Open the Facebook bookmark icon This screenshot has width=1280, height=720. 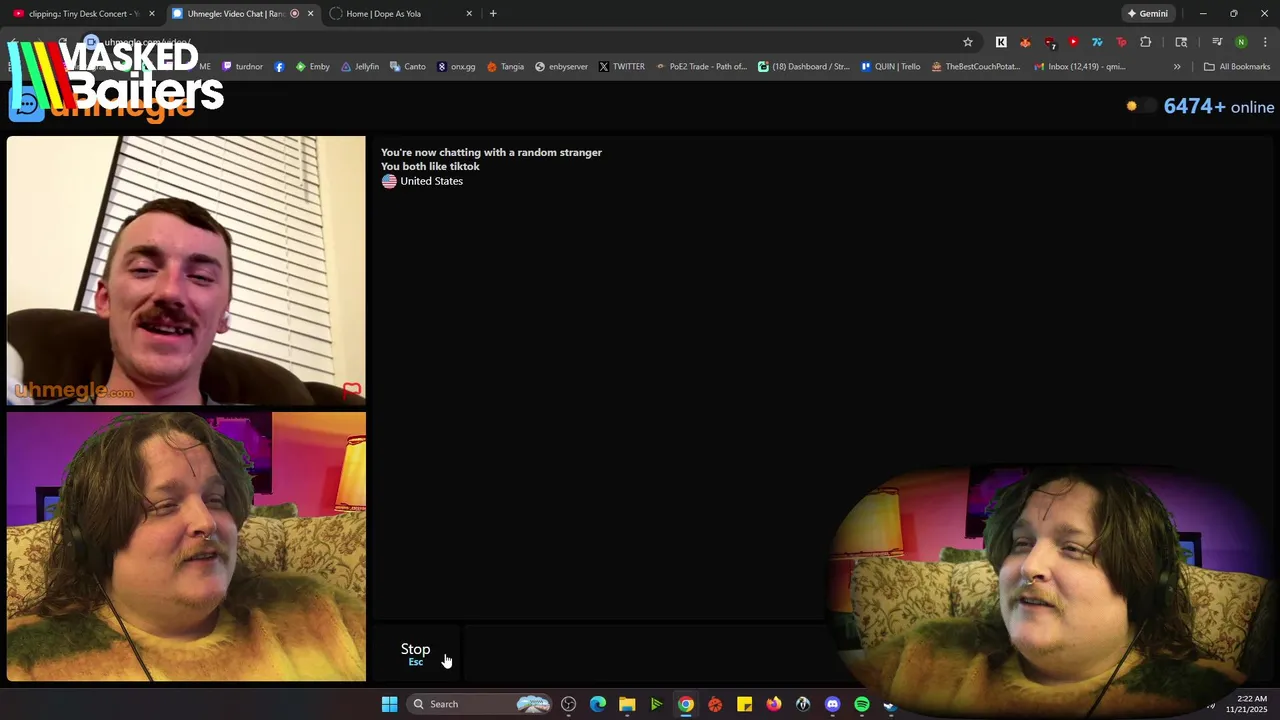279,67
